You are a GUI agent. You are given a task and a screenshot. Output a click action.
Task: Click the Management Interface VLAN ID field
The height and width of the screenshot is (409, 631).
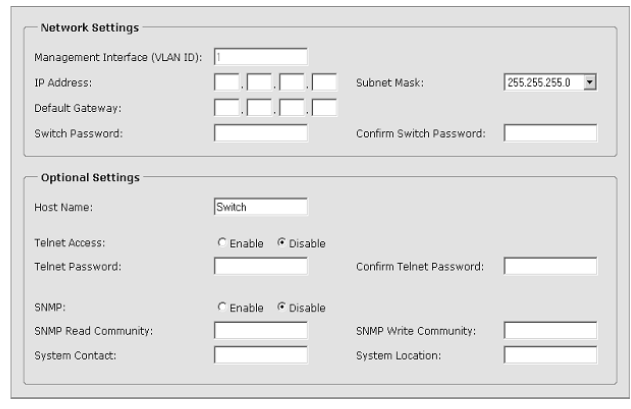point(260,57)
